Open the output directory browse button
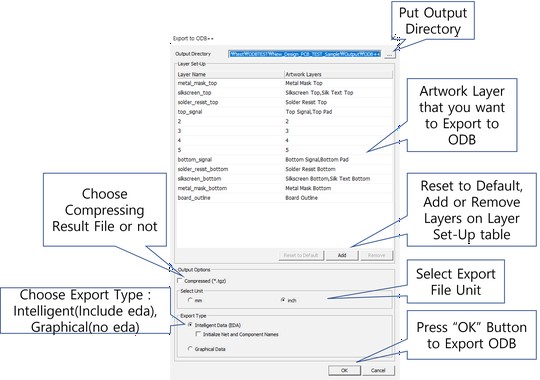Viewport: 540px width, 380px height. [x=390, y=54]
